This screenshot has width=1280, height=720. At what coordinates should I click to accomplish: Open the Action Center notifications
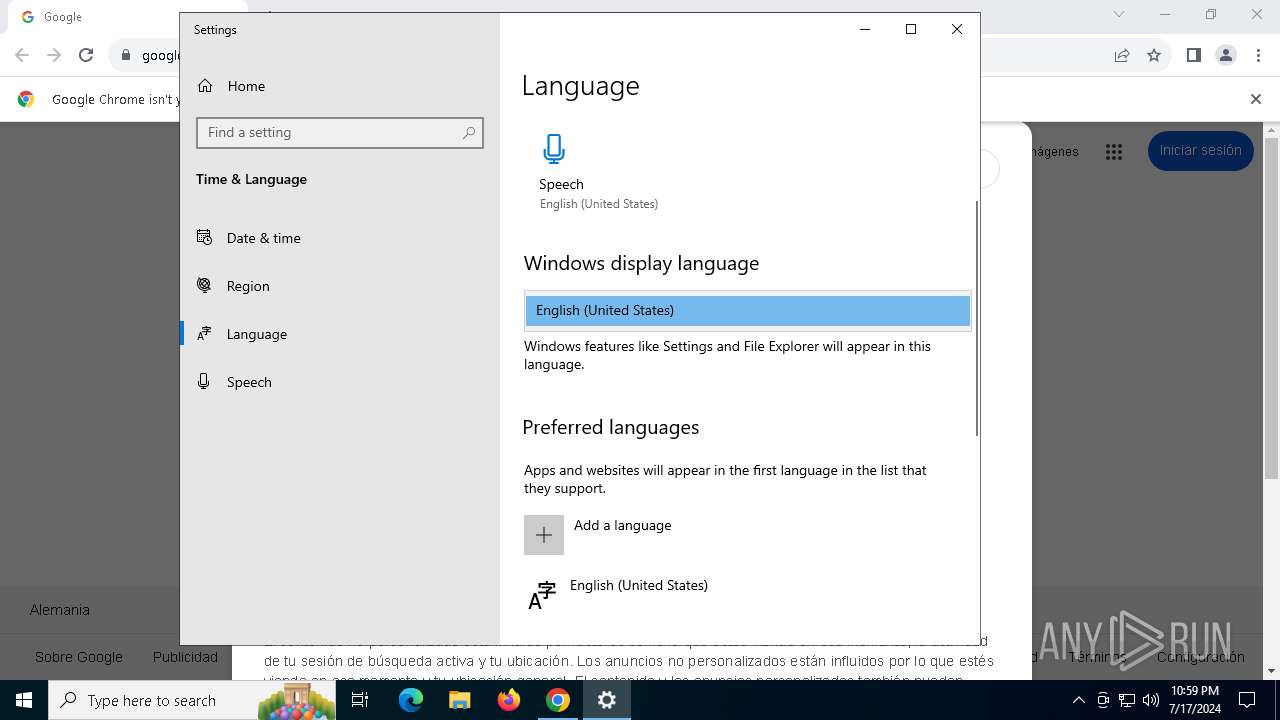point(1247,700)
